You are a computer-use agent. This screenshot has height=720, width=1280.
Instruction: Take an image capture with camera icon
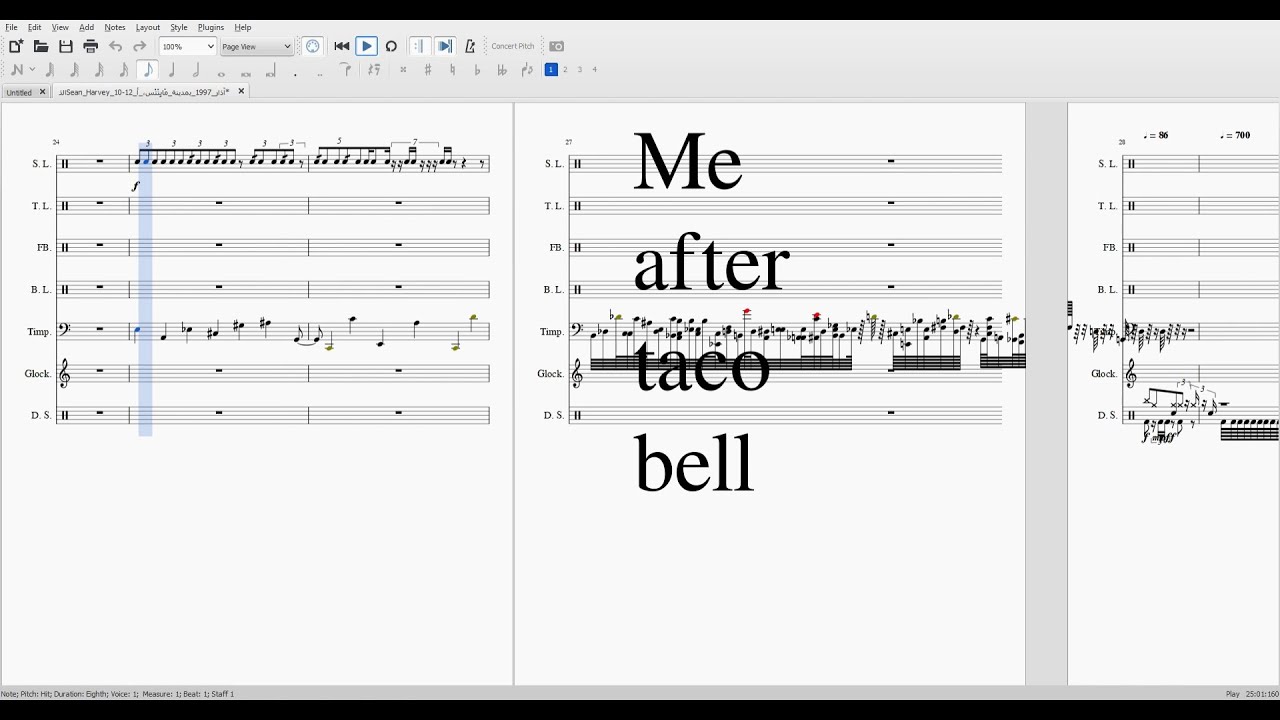click(x=557, y=46)
